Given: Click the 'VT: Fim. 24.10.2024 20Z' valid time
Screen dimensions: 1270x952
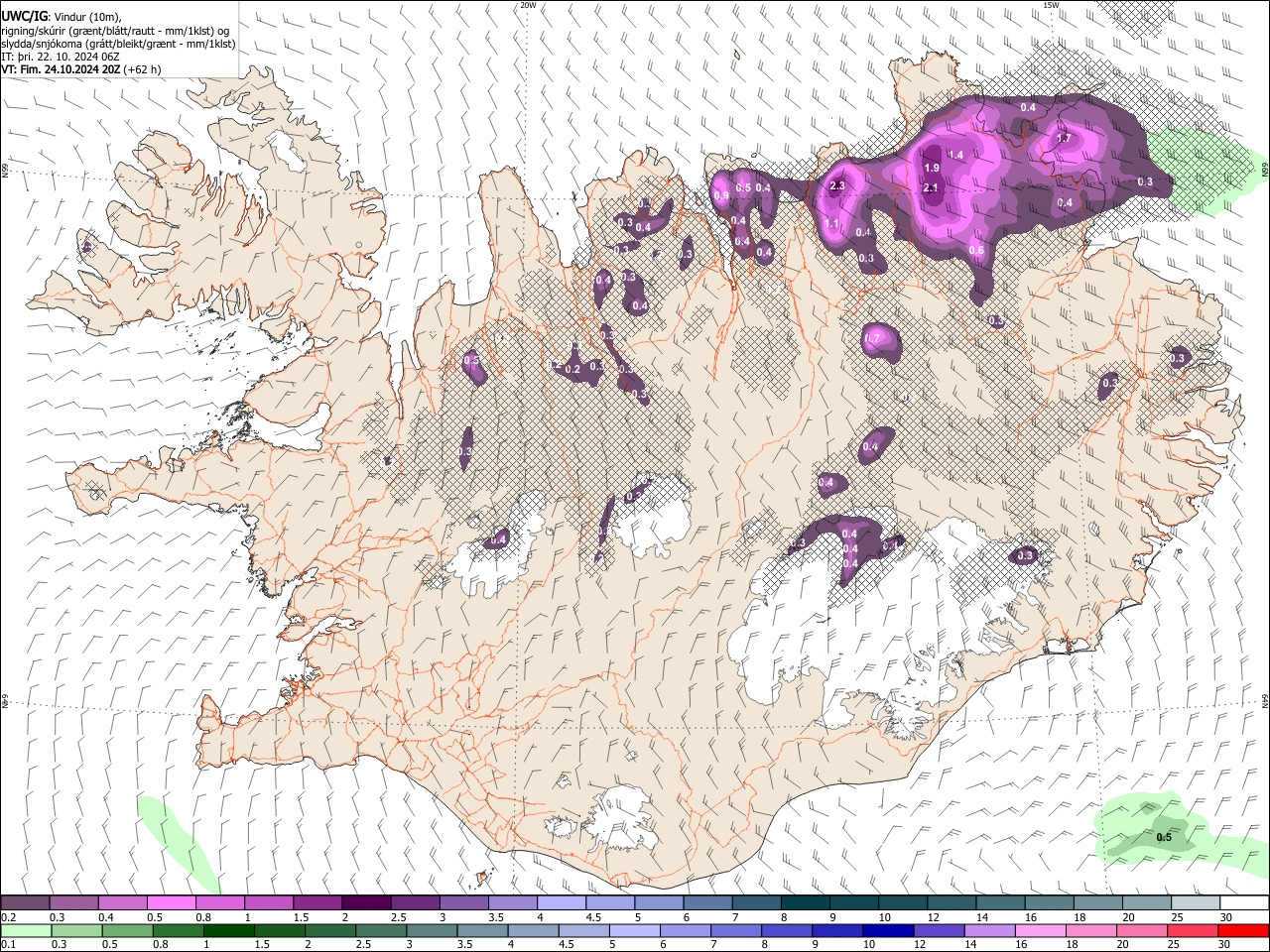Looking at the screenshot, I should 62,69.
